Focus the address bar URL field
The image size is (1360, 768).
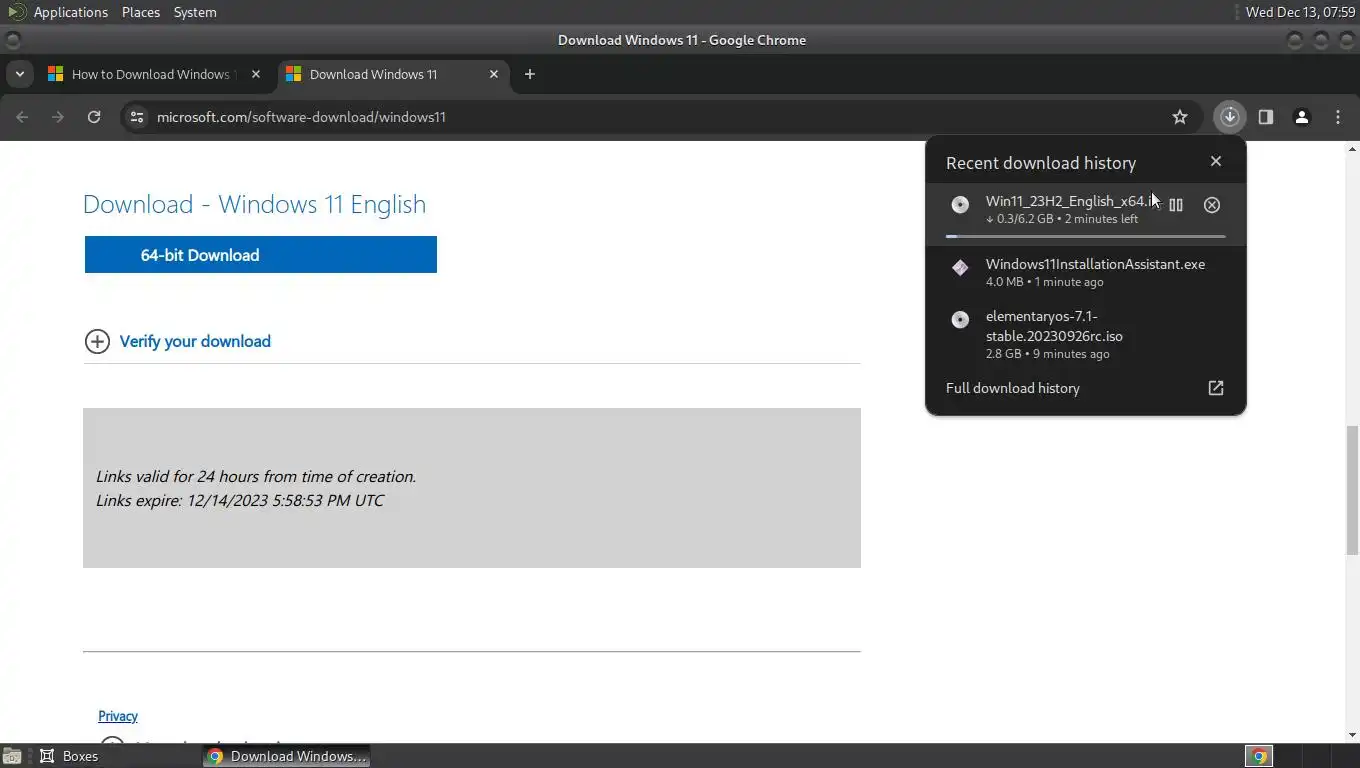660,117
